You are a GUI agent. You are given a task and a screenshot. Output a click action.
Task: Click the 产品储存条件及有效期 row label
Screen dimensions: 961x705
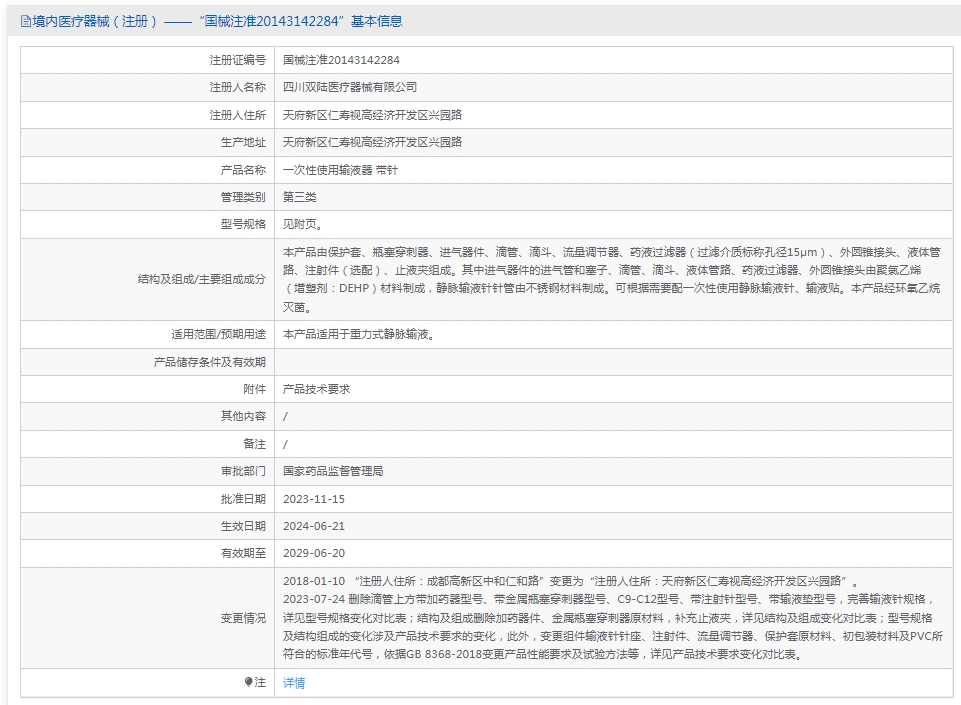209,362
